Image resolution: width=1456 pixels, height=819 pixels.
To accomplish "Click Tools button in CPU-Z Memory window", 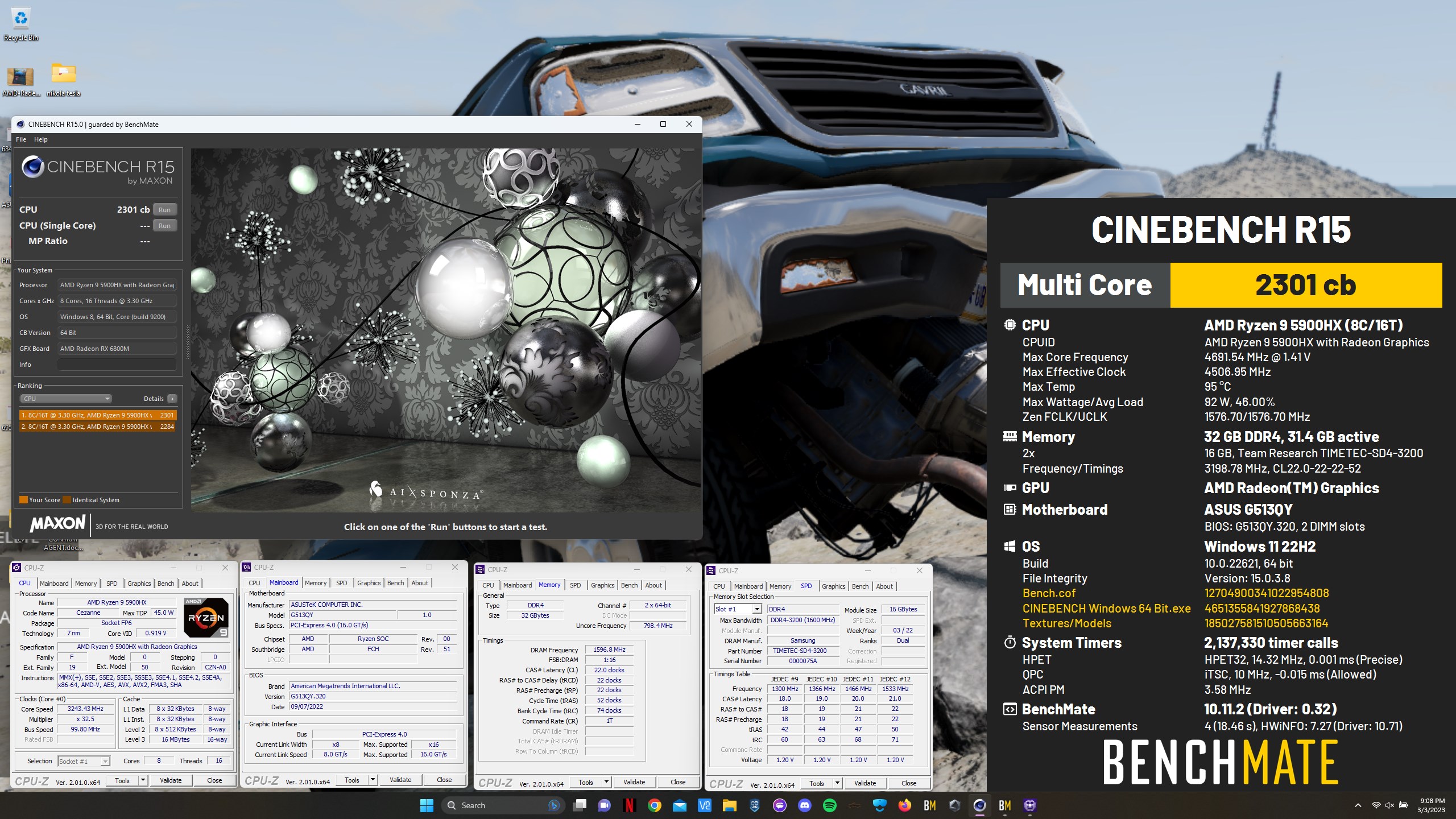I will click(x=586, y=782).
